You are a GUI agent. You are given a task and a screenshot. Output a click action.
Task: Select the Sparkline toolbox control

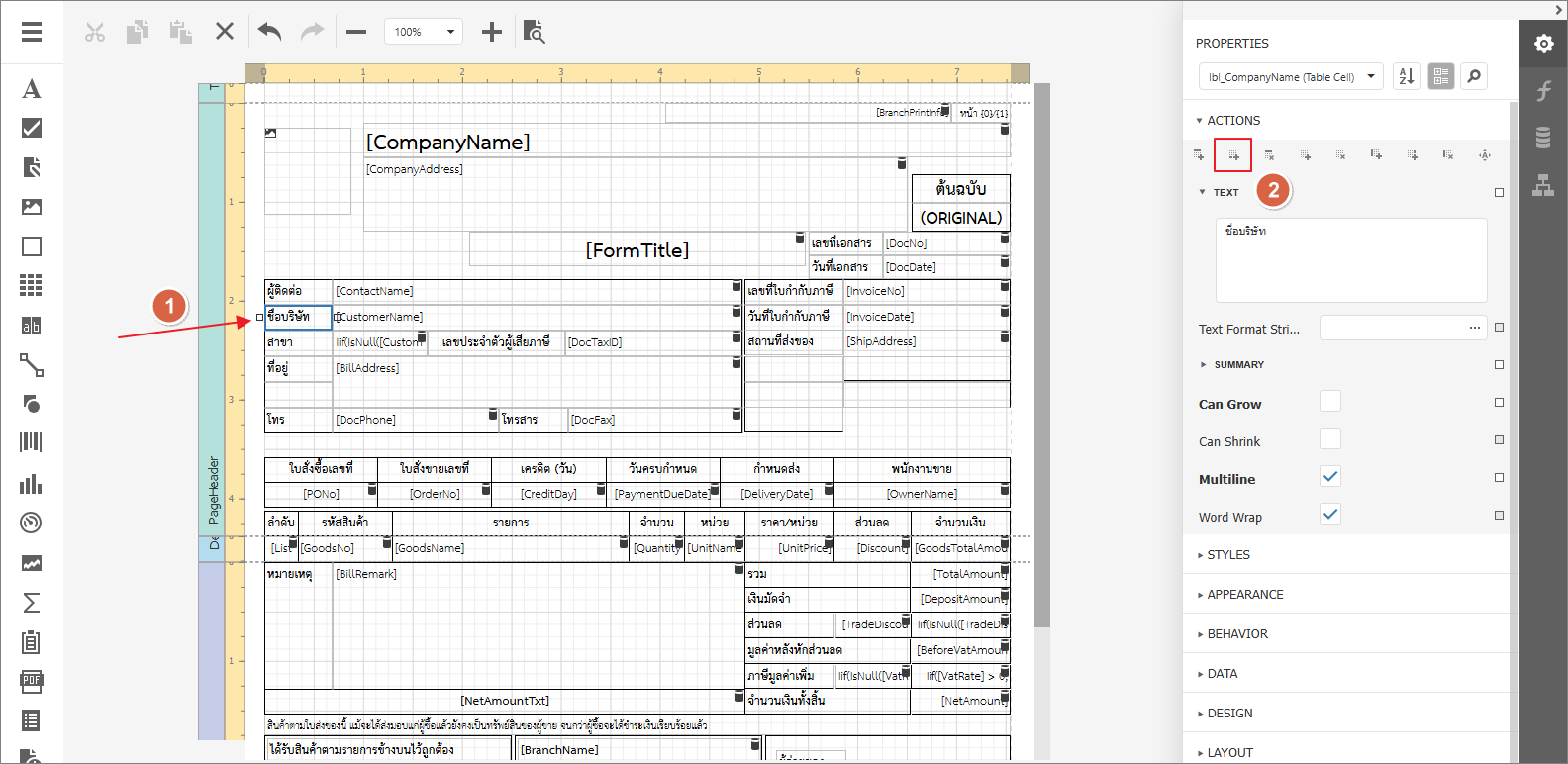pyautogui.click(x=32, y=563)
